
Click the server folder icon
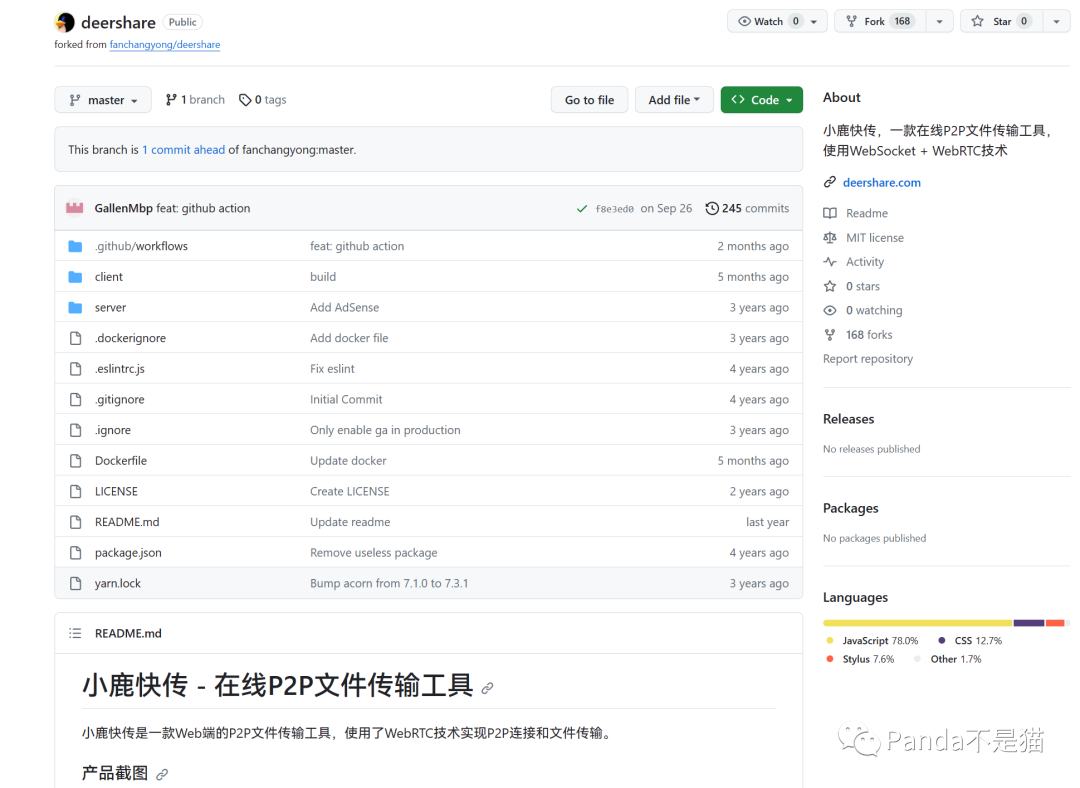point(76,308)
